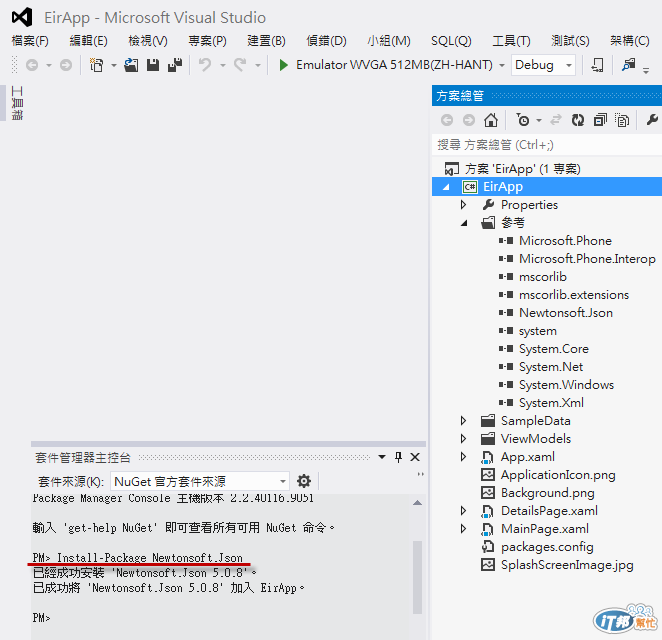Pin the Package Manager Console panel
The image size is (662, 640).
(x=398, y=457)
